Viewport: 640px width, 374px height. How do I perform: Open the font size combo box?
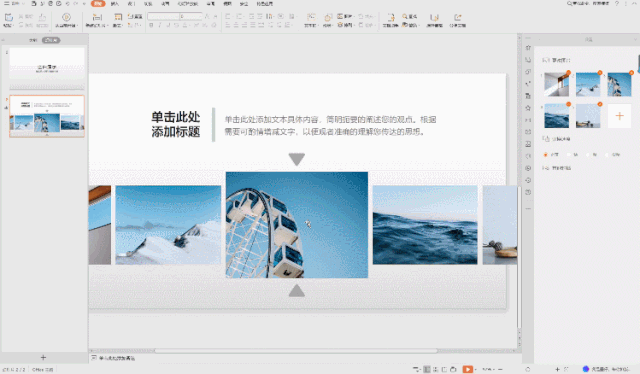click(x=191, y=16)
